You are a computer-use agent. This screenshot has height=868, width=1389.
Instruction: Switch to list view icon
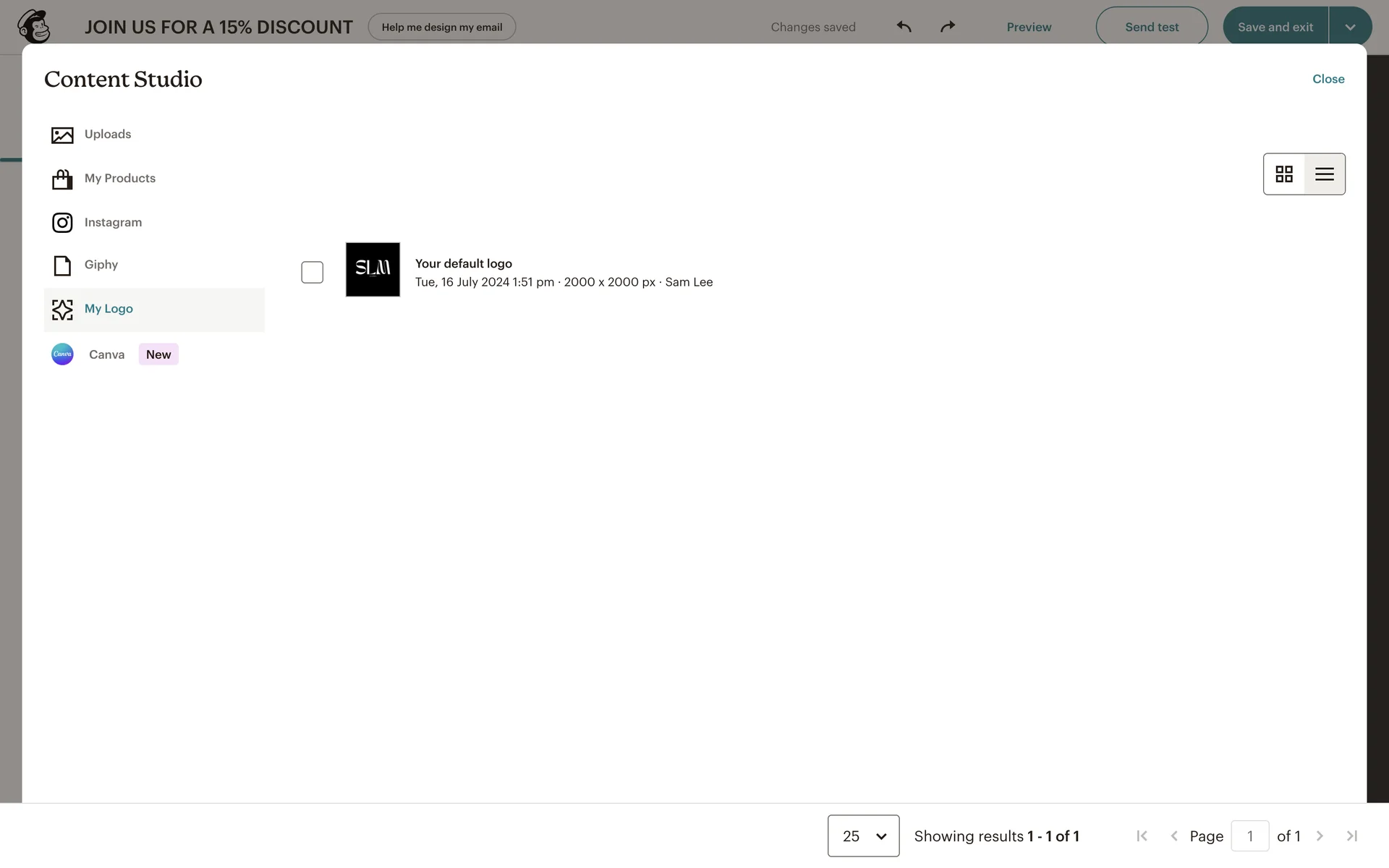1325,174
